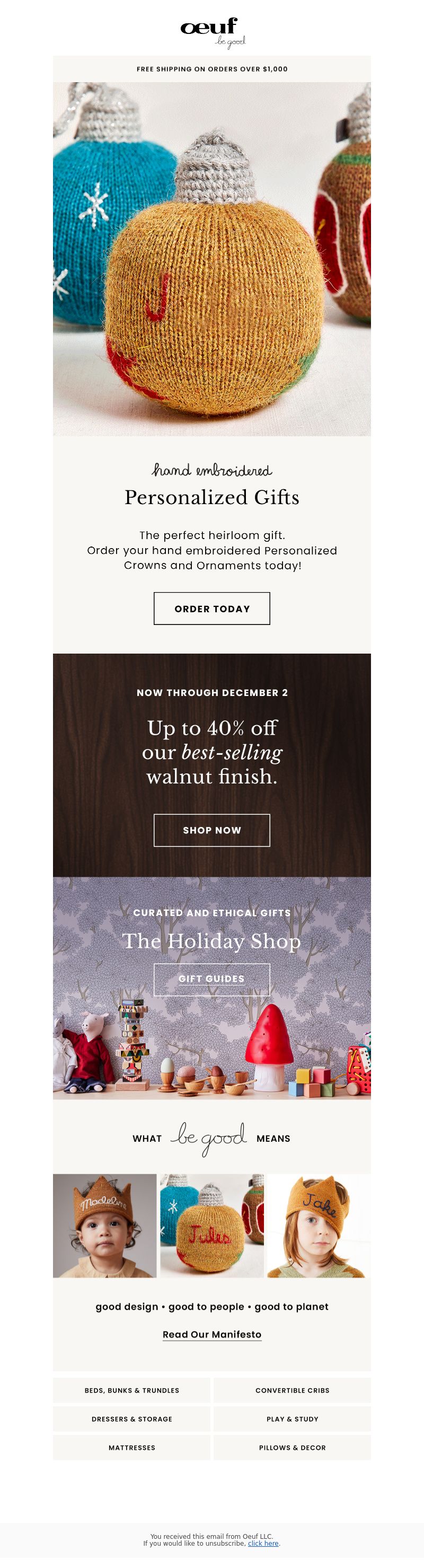The image size is (424, 1568).
Task: Open the Convertible Cribs category
Action: tap(292, 1390)
